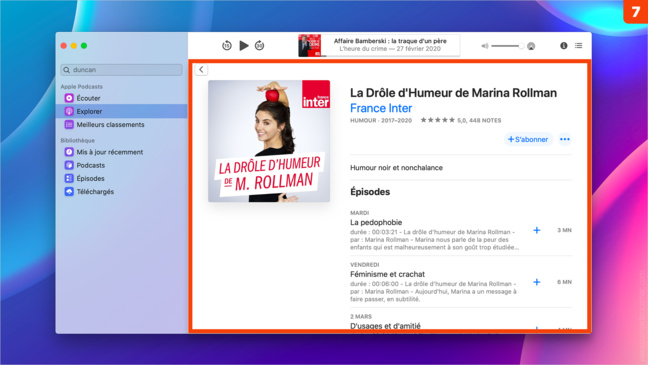
Task: Close the Podcasts window
Action: [64, 46]
